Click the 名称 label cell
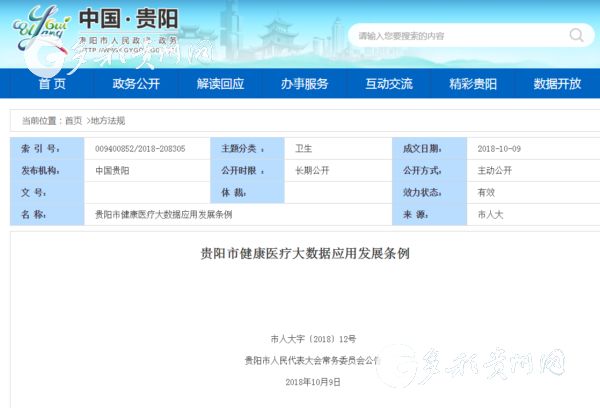 point(47,214)
